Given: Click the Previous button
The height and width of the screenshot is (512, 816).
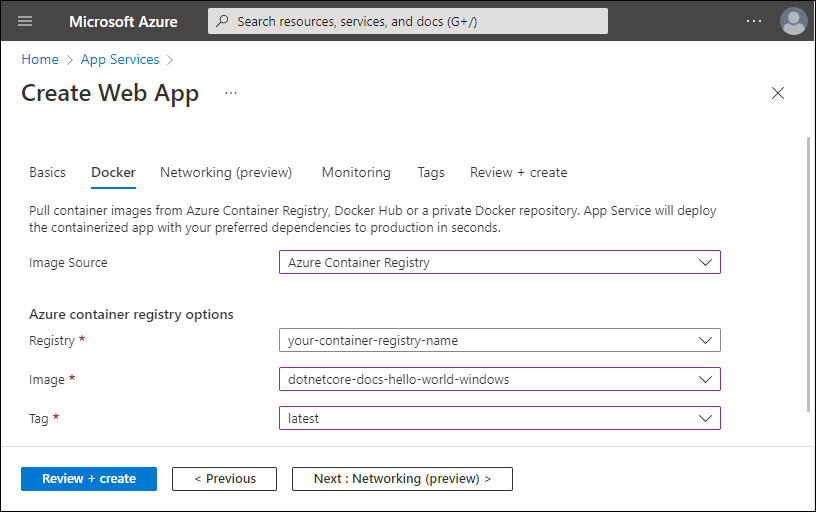Looking at the screenshot, I should [x=224, y=479].
